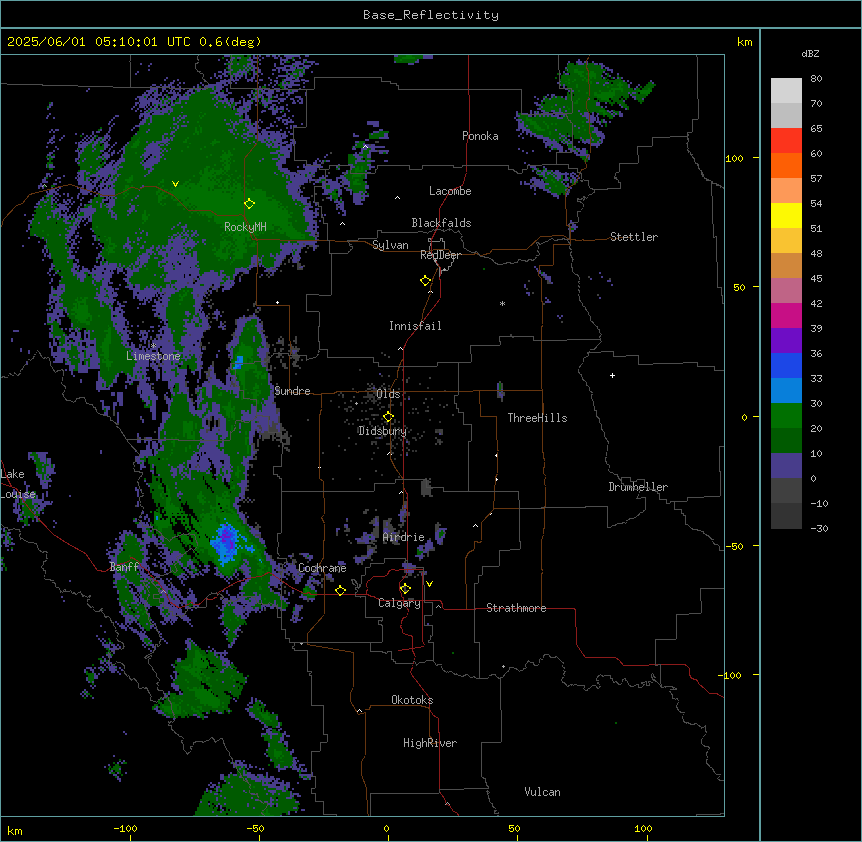Pick the red 60-65 dBZ legend swatch
Viewport: 862px width, 842px height.
pos(786,141)
